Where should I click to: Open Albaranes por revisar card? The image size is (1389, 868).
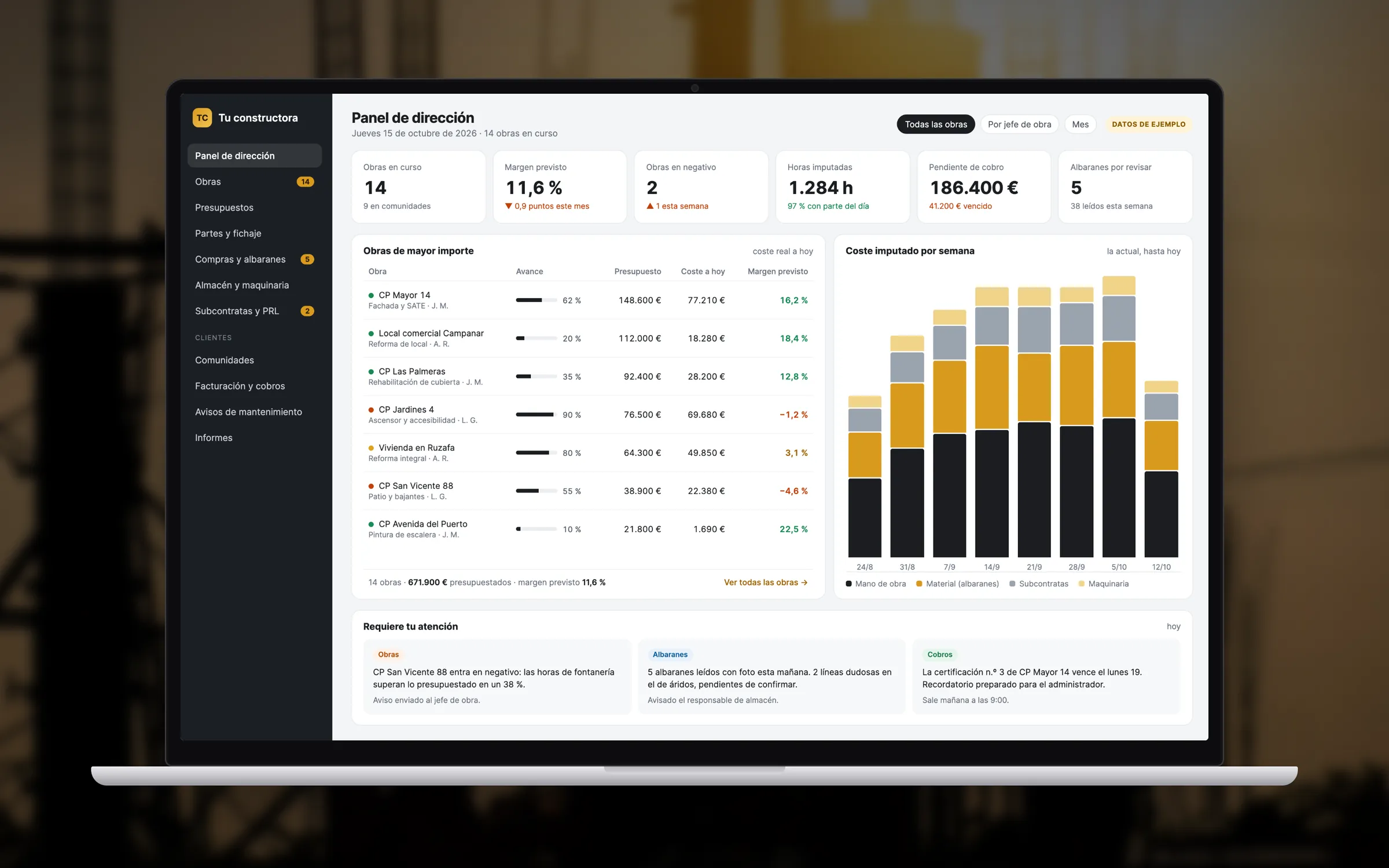click(x=1125, y=187)
